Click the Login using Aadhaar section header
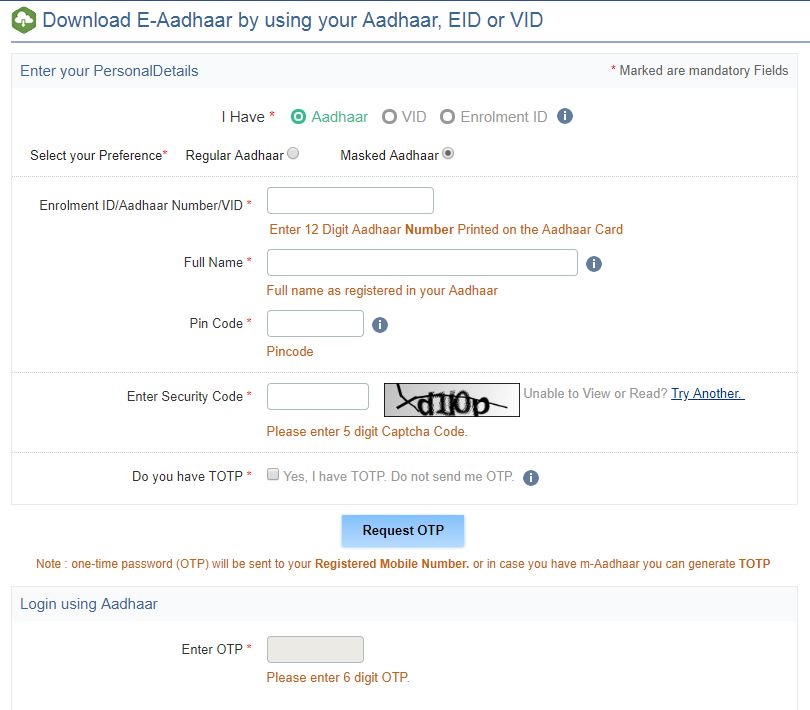 [88, 604]
